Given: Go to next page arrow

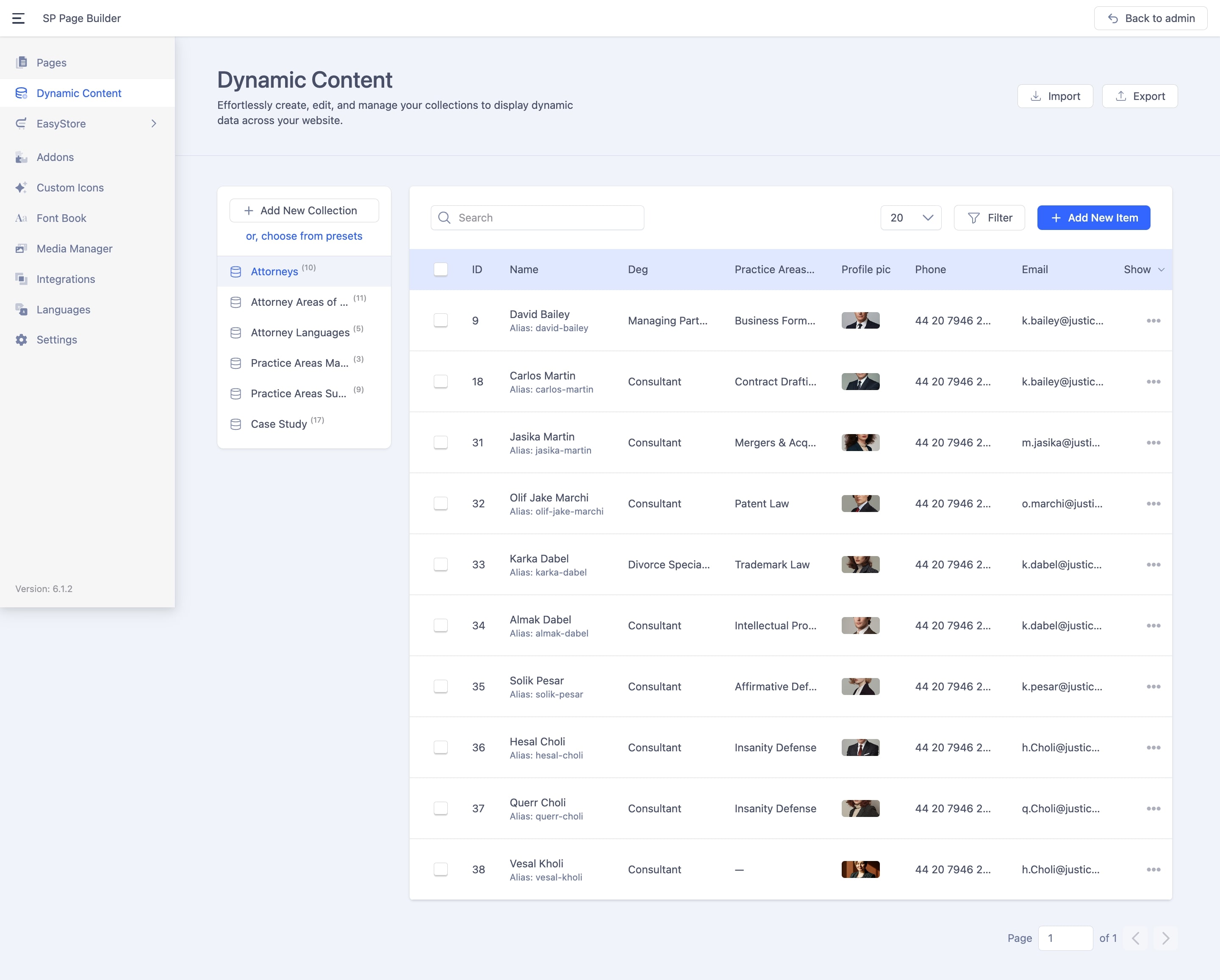Looking at the screenshot, I should point(1166,938).
